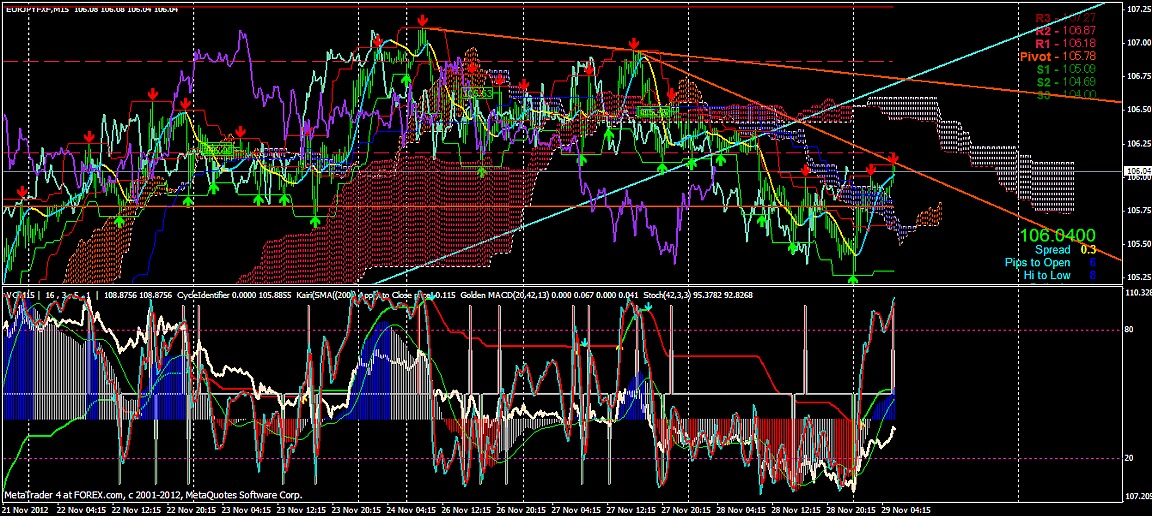Click the Pips to Open readout
The width and height of the screenshot is (1152, 516).
tap(1051, 262)
